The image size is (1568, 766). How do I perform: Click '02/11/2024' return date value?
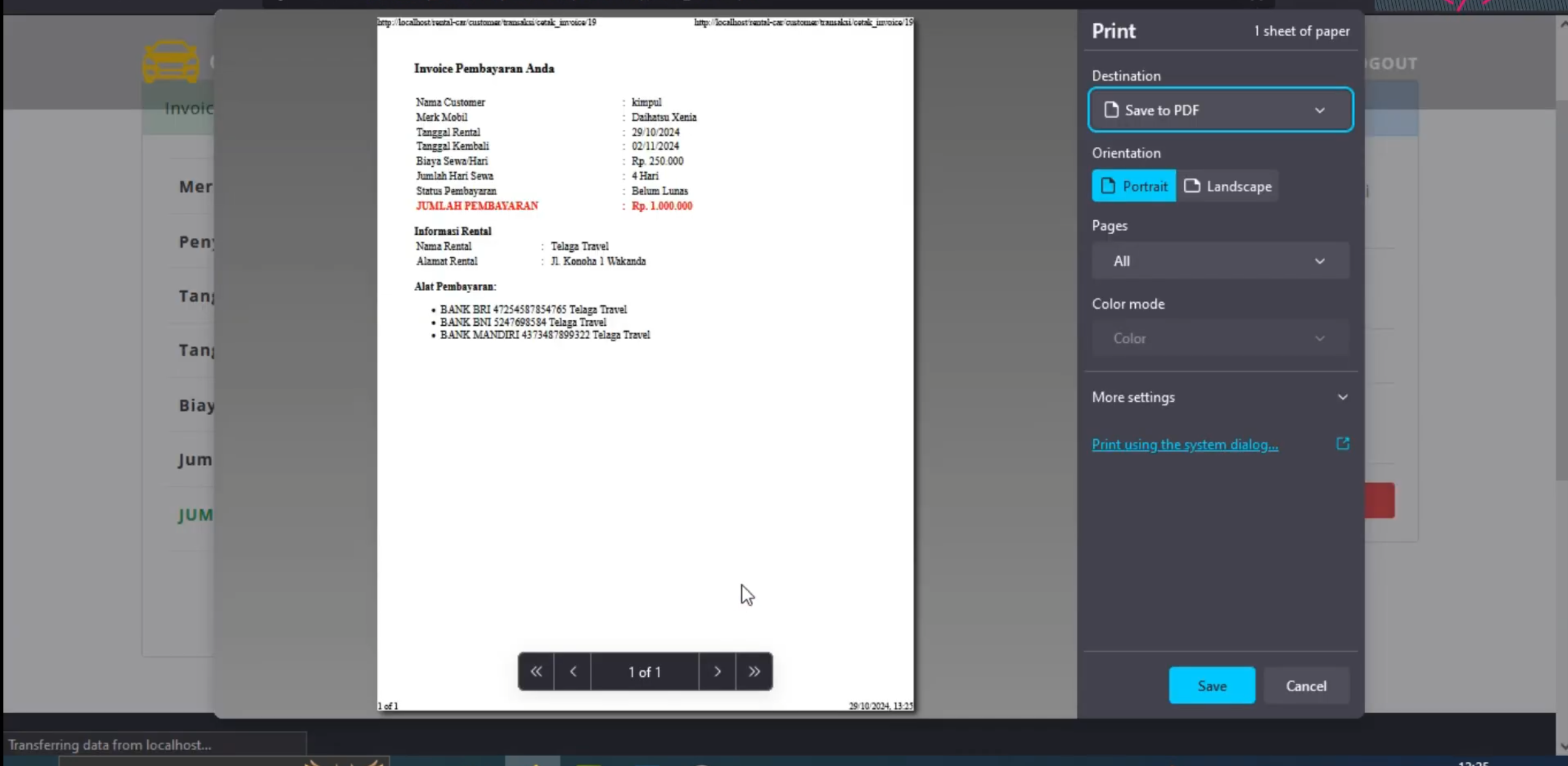[x=656, y=146]
